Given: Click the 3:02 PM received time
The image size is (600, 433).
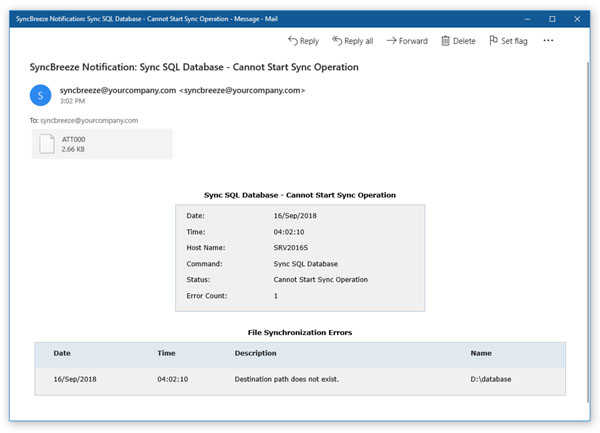Looking at the screenshot, I should pos(72,101).
